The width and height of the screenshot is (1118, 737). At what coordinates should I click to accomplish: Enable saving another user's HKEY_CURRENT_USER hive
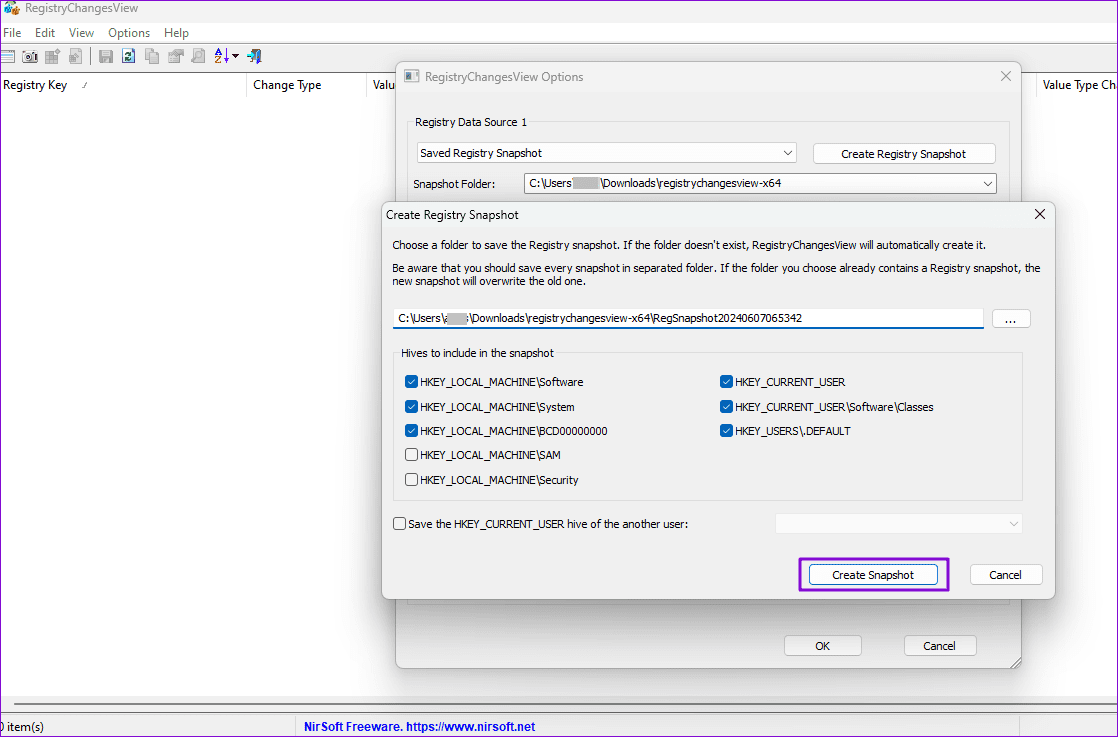click(399, 524)
